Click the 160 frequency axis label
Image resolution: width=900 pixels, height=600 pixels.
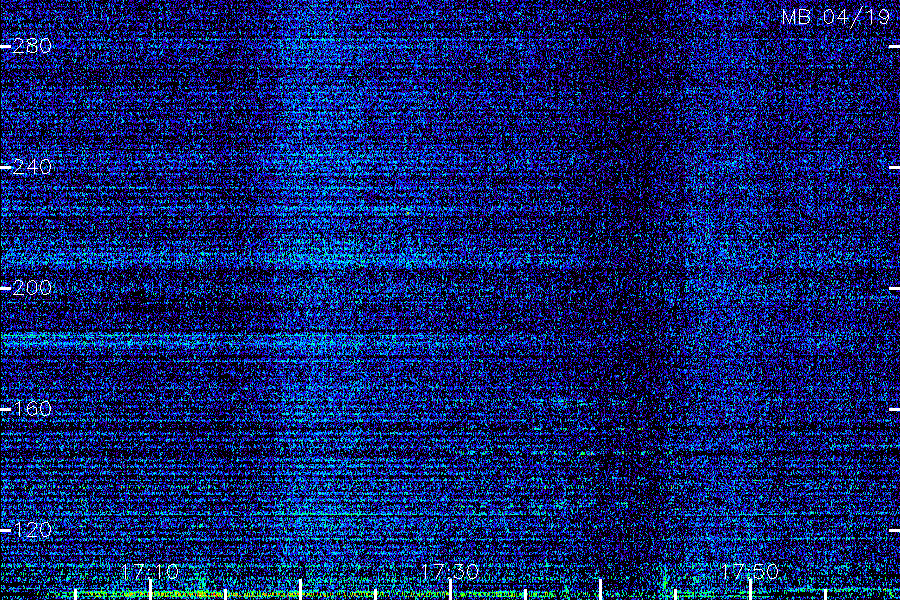[x=32, y=409]
